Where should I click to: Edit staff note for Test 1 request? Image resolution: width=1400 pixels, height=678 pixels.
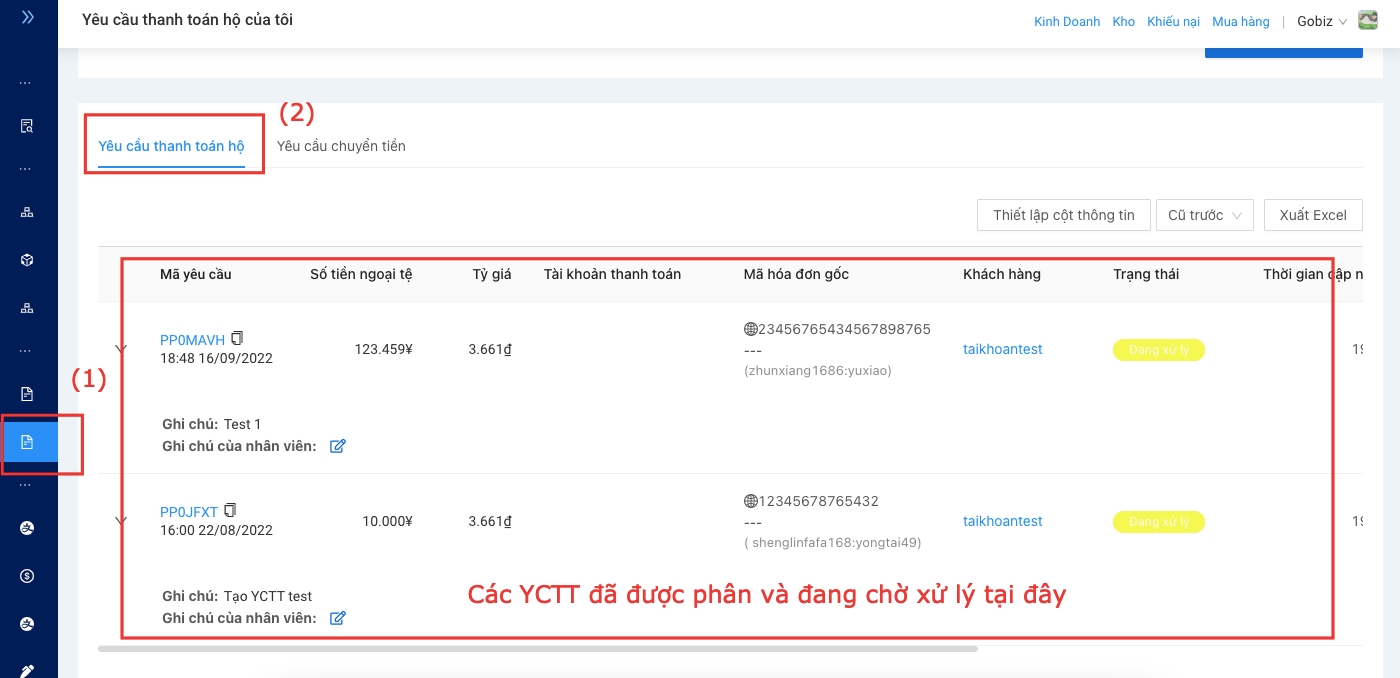(x=337, y=446)
